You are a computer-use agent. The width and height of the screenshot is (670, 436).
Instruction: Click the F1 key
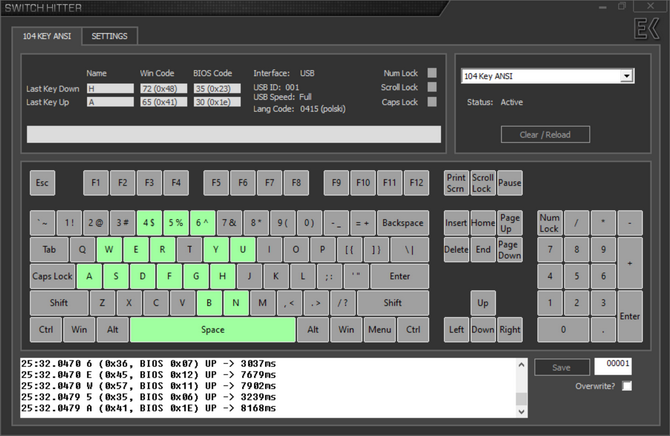pos(96,183)
